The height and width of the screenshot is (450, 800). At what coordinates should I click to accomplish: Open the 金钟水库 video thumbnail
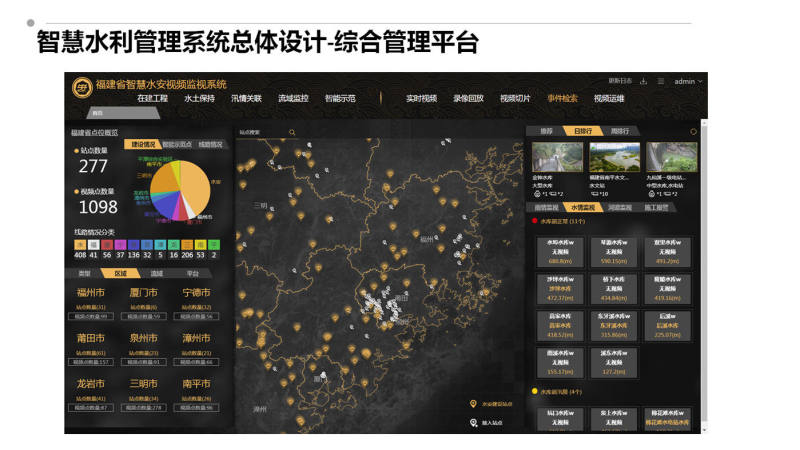557,158
